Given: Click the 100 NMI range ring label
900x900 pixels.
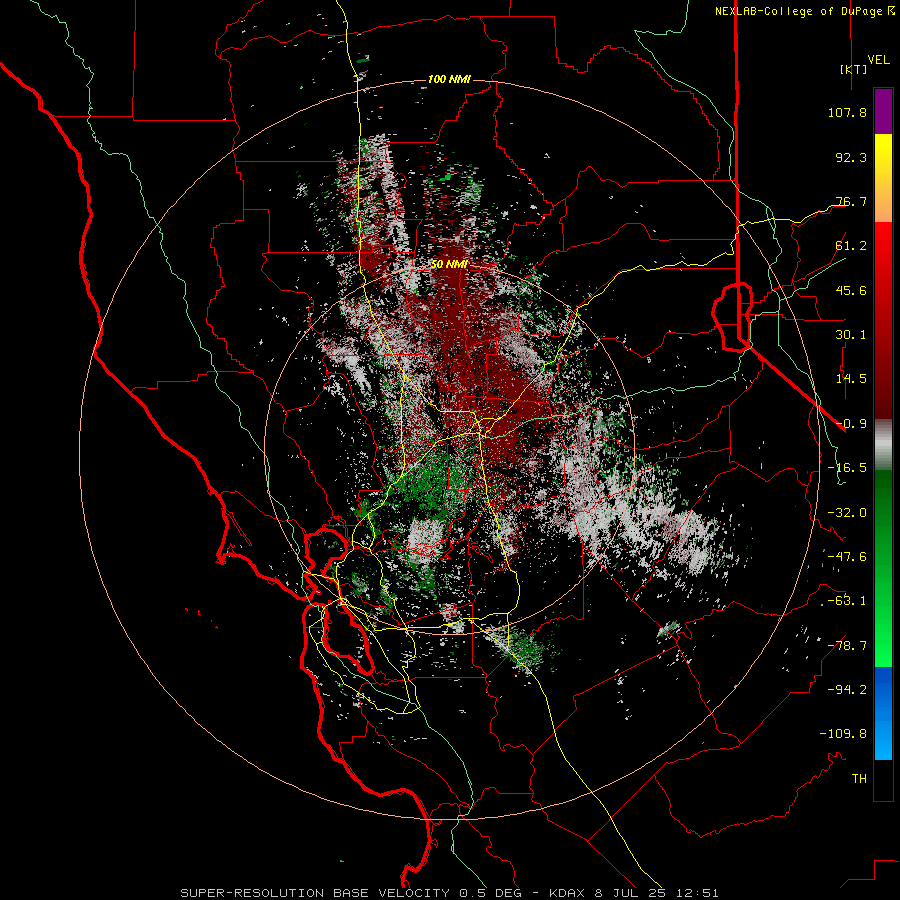Looking at the screenshot, I should click(x=449, y=79).
